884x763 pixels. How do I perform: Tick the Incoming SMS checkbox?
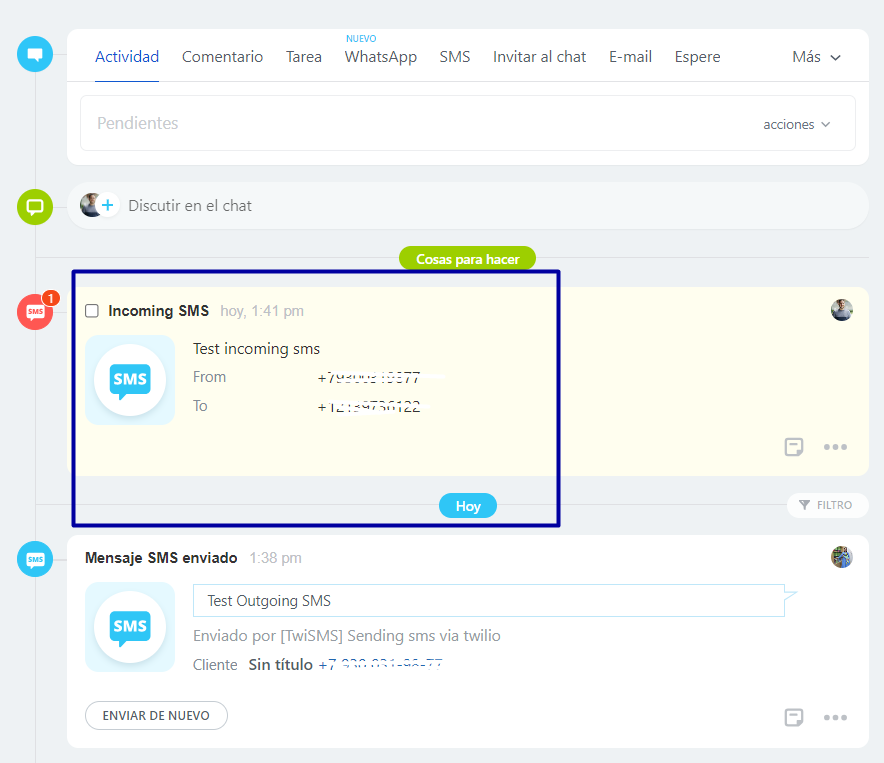[x=92, y=311]
